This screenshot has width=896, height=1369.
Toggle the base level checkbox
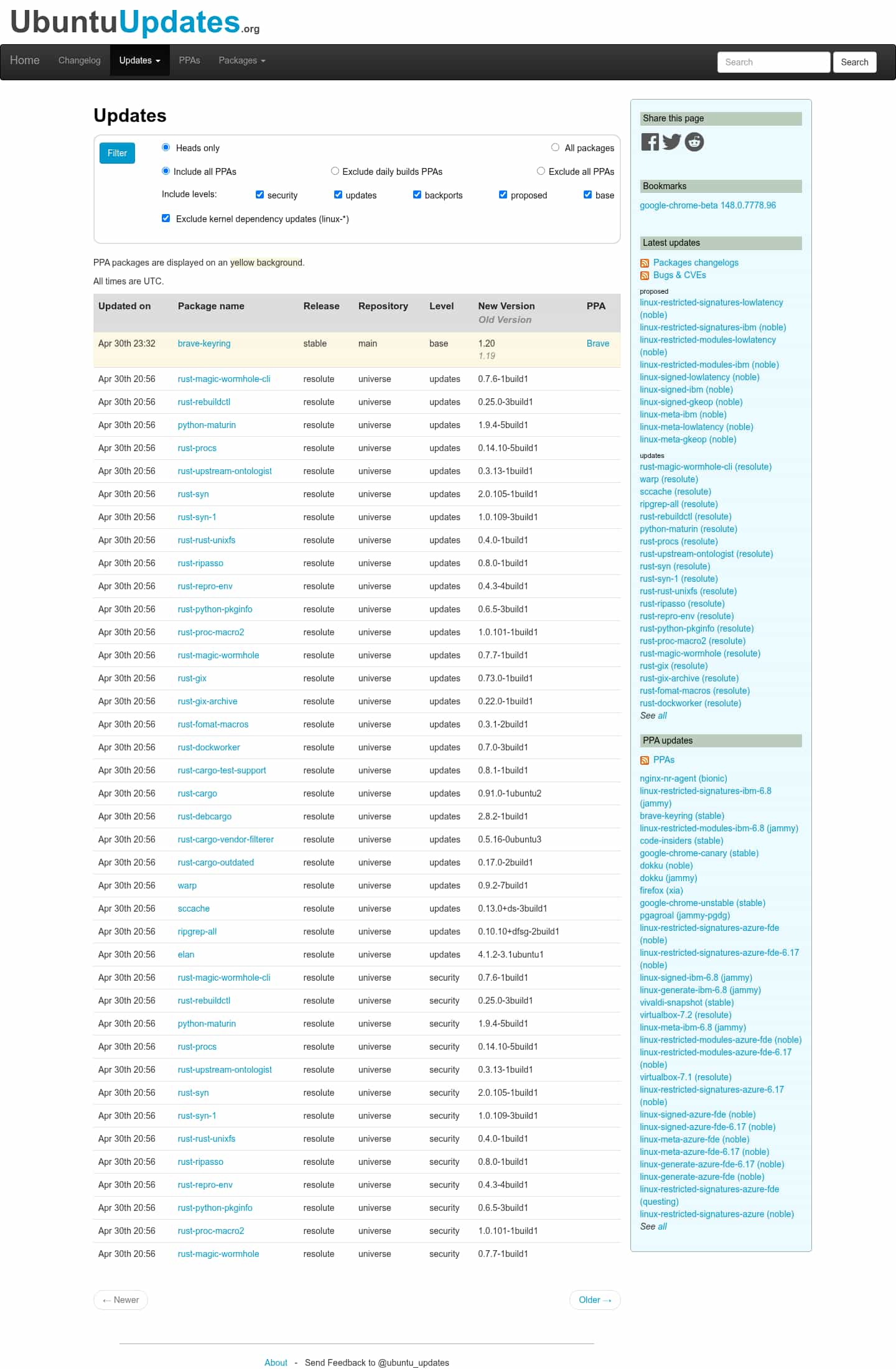(x=587, y=195)
